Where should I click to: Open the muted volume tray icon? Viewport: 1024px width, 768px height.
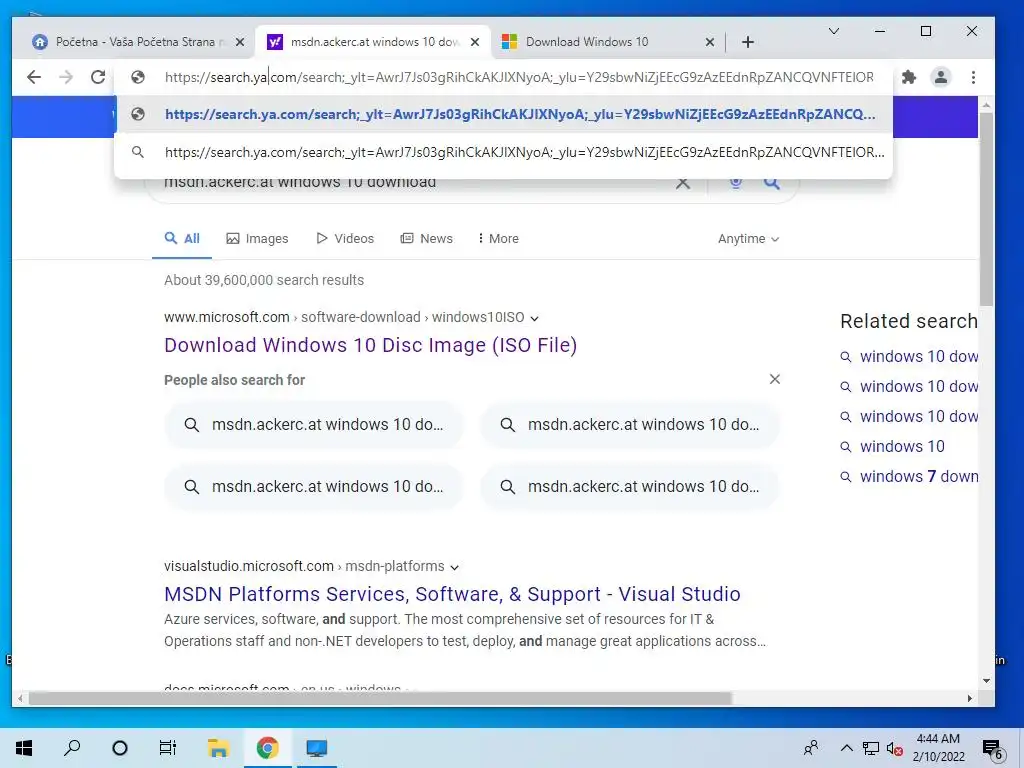pyautogui.click(x=895, y=748)
